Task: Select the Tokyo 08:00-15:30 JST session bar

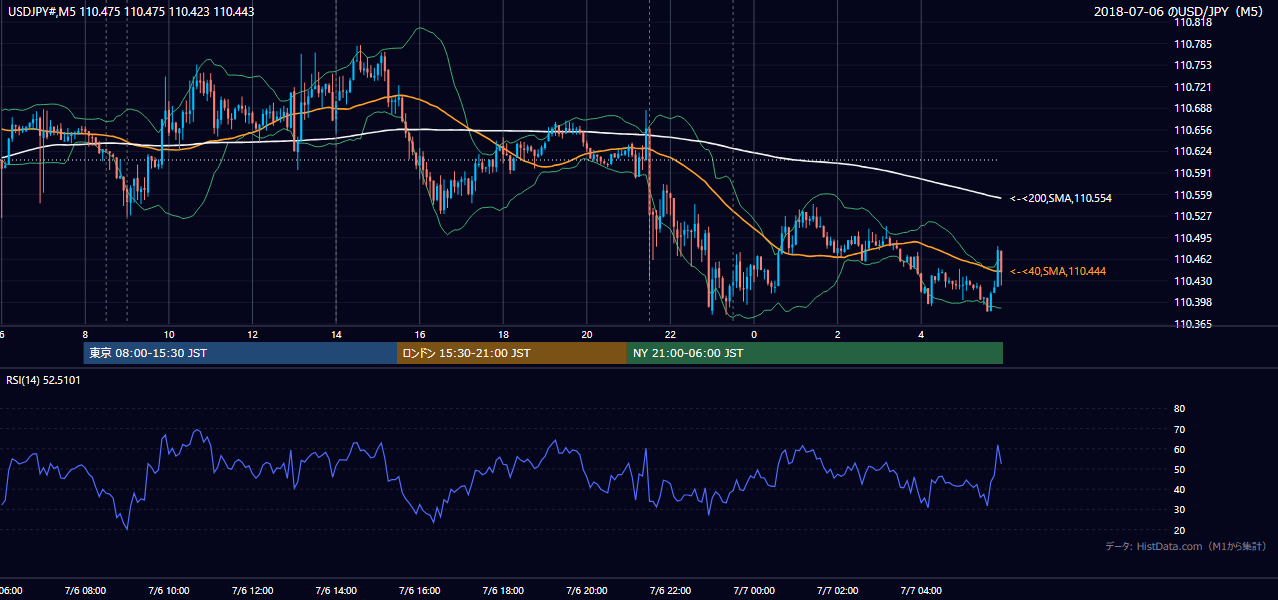Action: pos(240,353)
